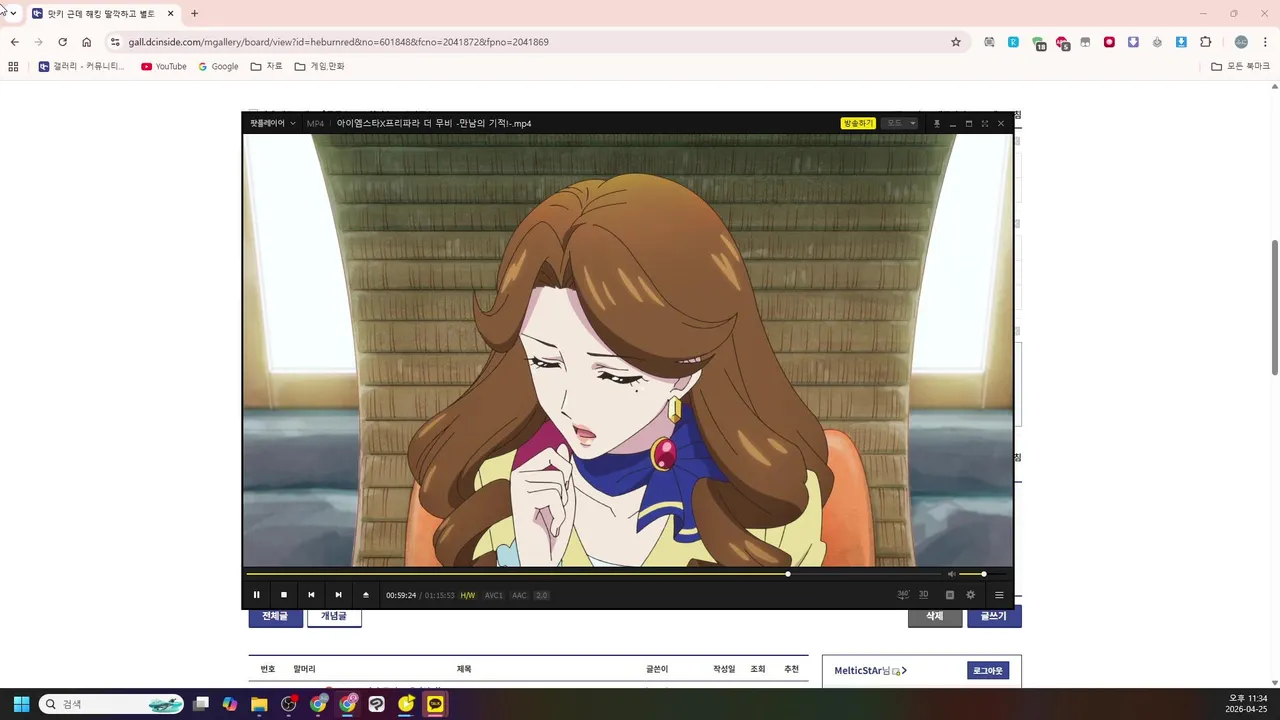Pause the video in PotPlayer
Screen dimensions: 1280x720
point(256,595)
